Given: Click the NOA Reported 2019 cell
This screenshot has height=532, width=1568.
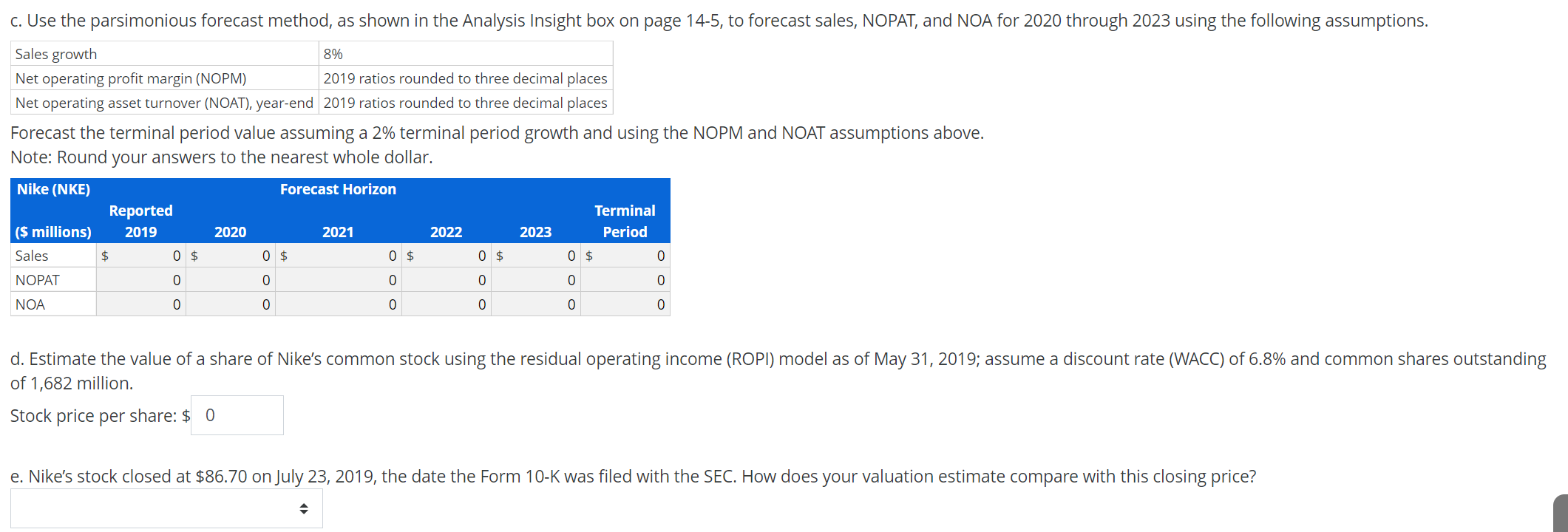Looking at the screenshot, I should point(140,304).
